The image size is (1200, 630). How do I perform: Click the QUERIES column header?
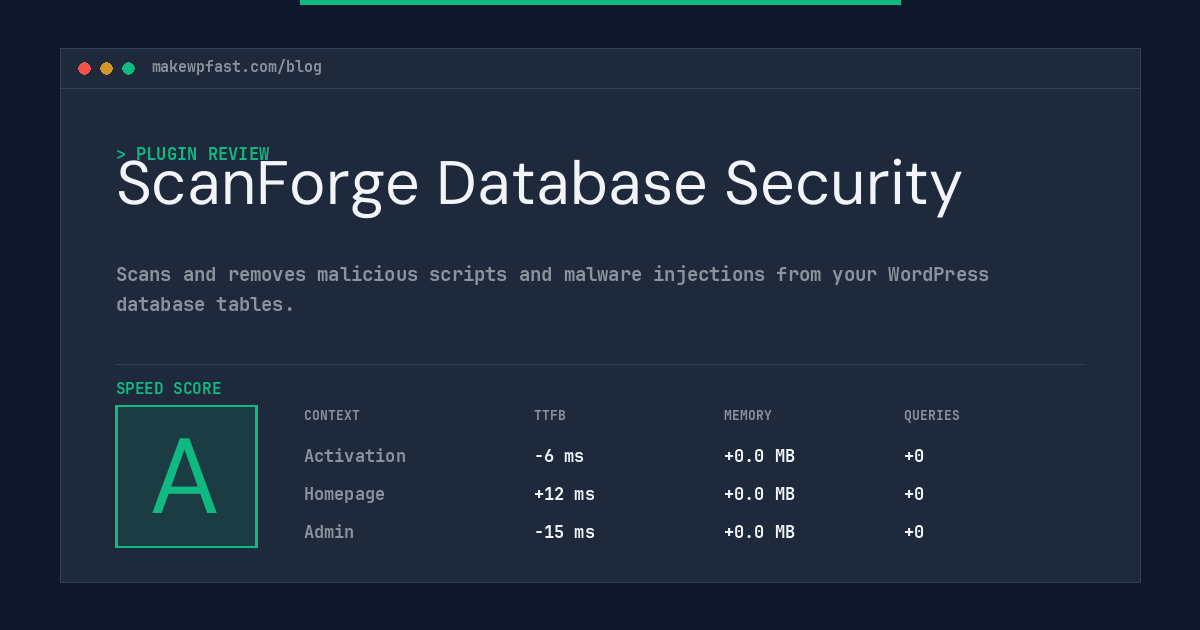point(932,416)
